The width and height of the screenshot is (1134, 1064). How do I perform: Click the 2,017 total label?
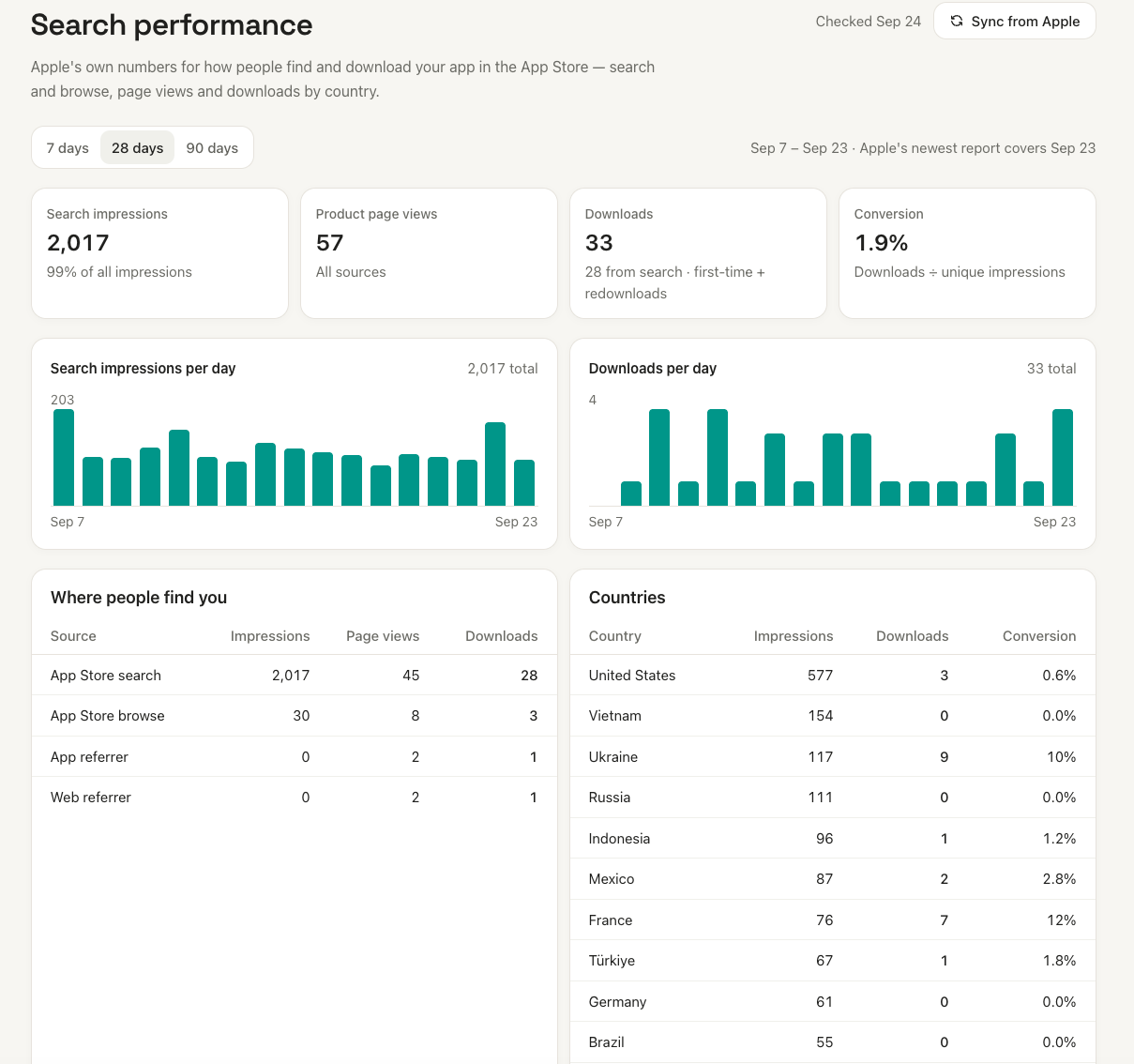click(503, 368)
